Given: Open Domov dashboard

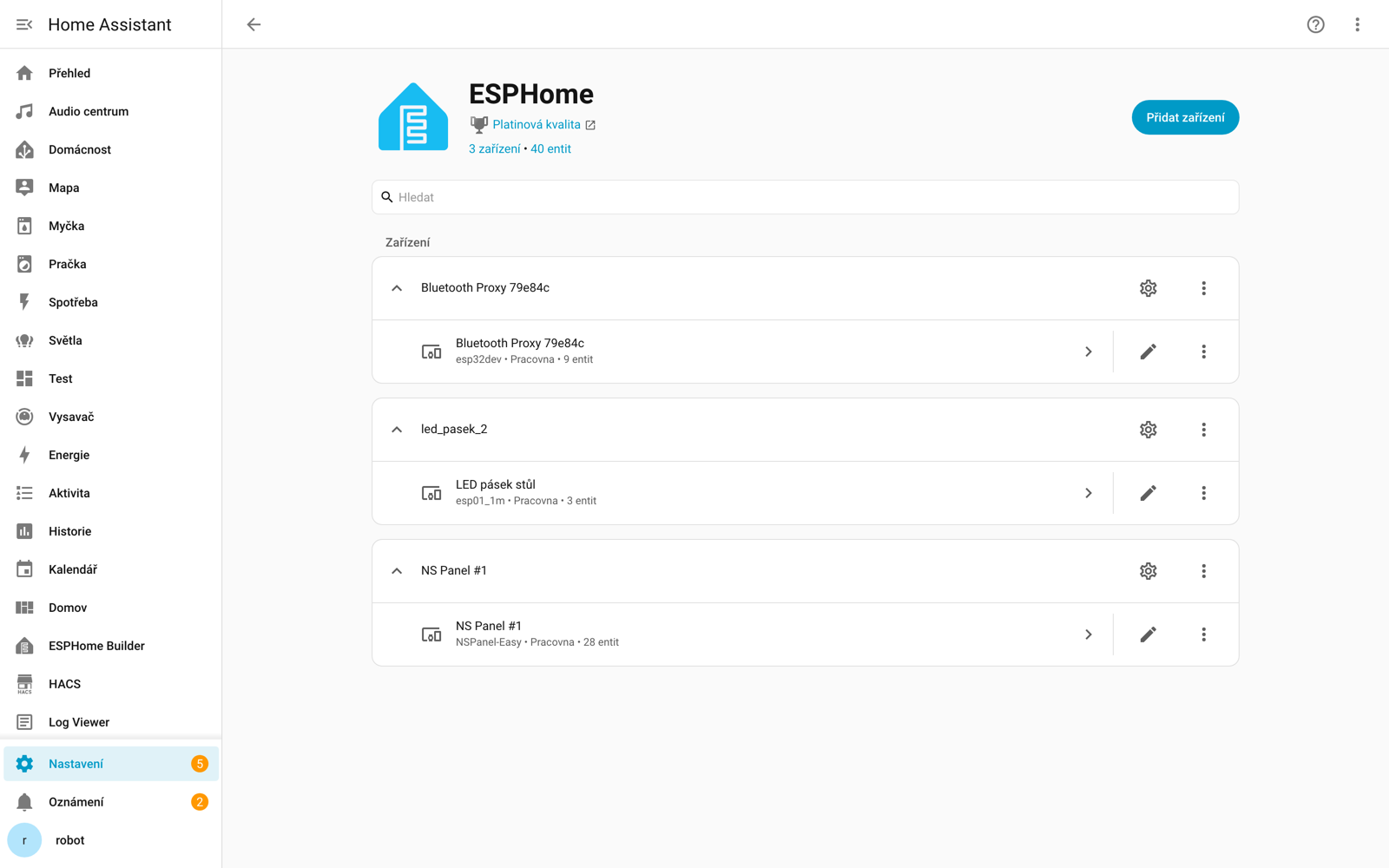Looking at the screenshot, I should (x=111, y=608).
